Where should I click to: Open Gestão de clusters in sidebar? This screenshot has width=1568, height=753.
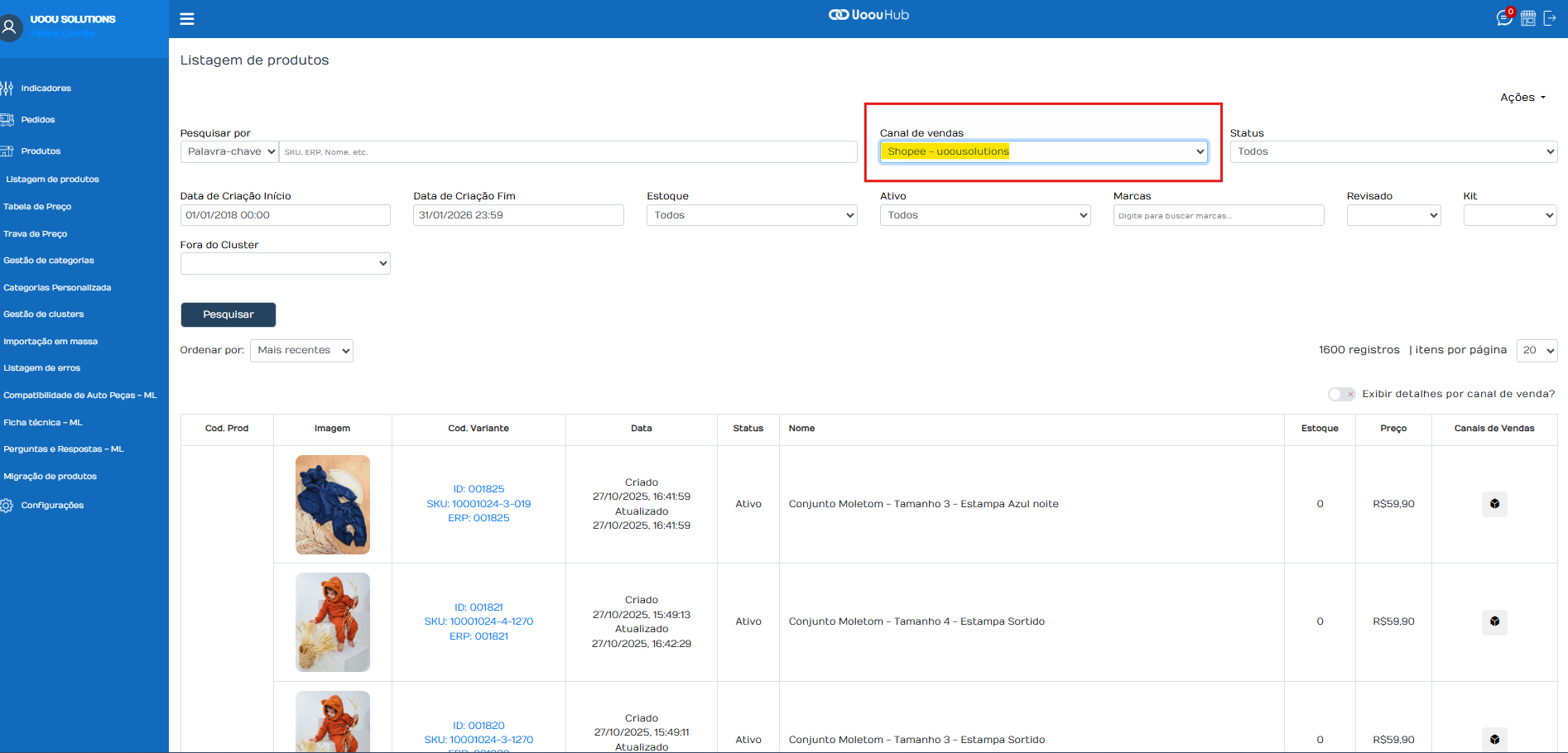(x=43, y=314)
